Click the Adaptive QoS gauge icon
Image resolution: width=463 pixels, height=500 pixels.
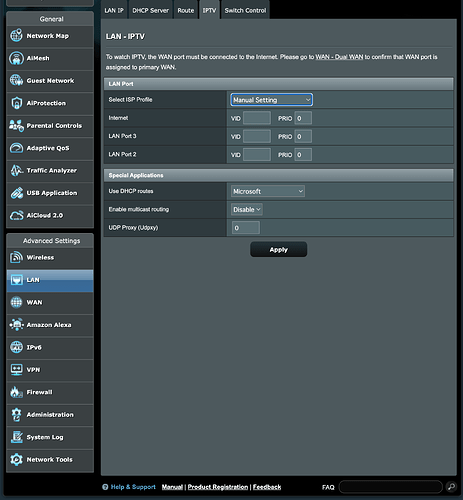coord(16,148)
